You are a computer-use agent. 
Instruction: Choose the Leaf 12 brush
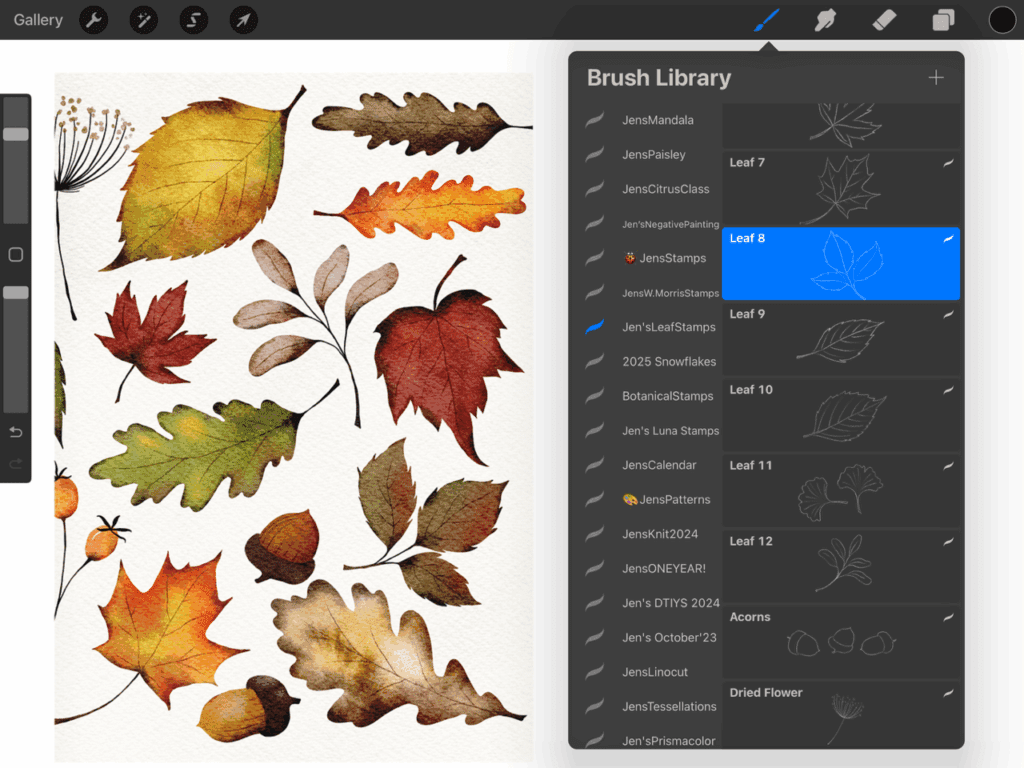coord(840,567)
